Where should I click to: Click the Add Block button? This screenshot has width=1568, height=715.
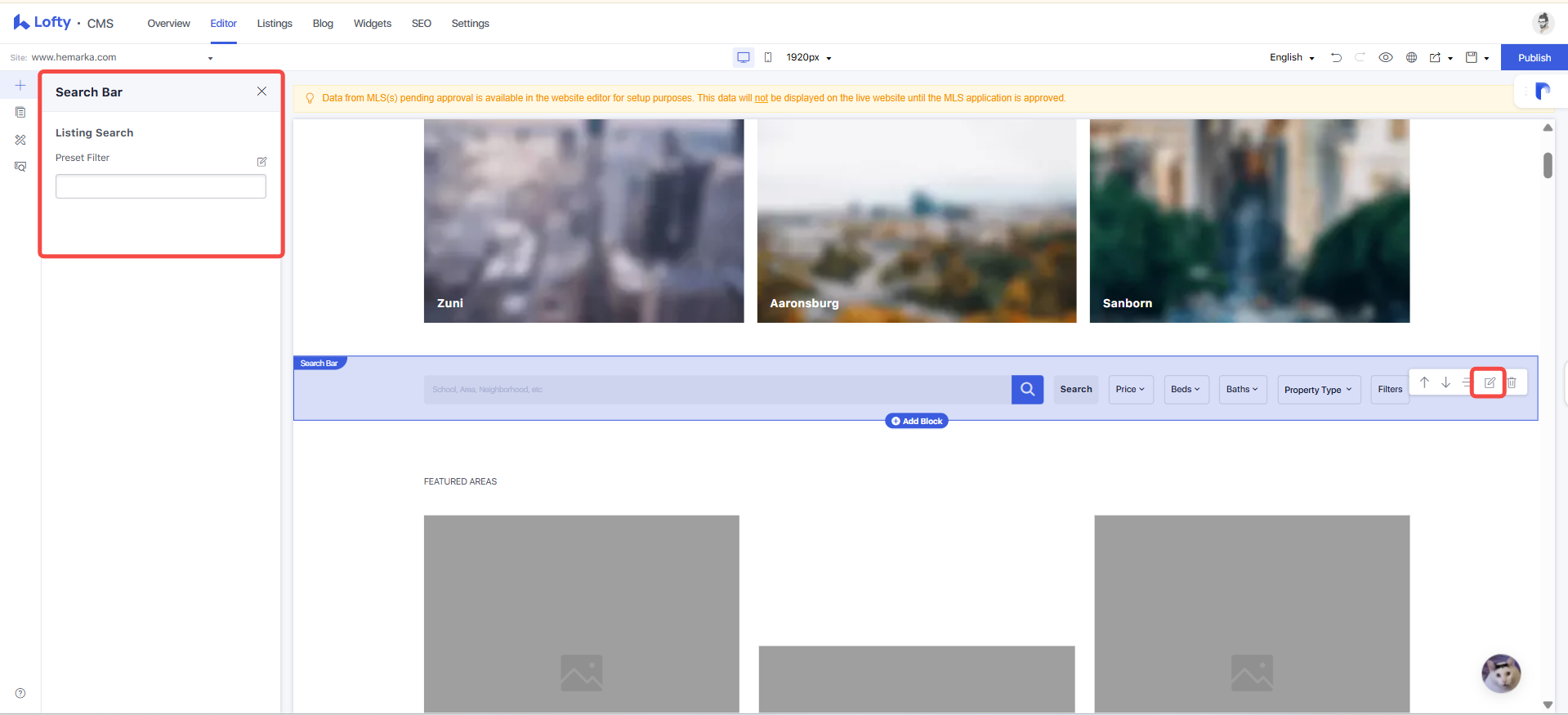coord(917,421)
